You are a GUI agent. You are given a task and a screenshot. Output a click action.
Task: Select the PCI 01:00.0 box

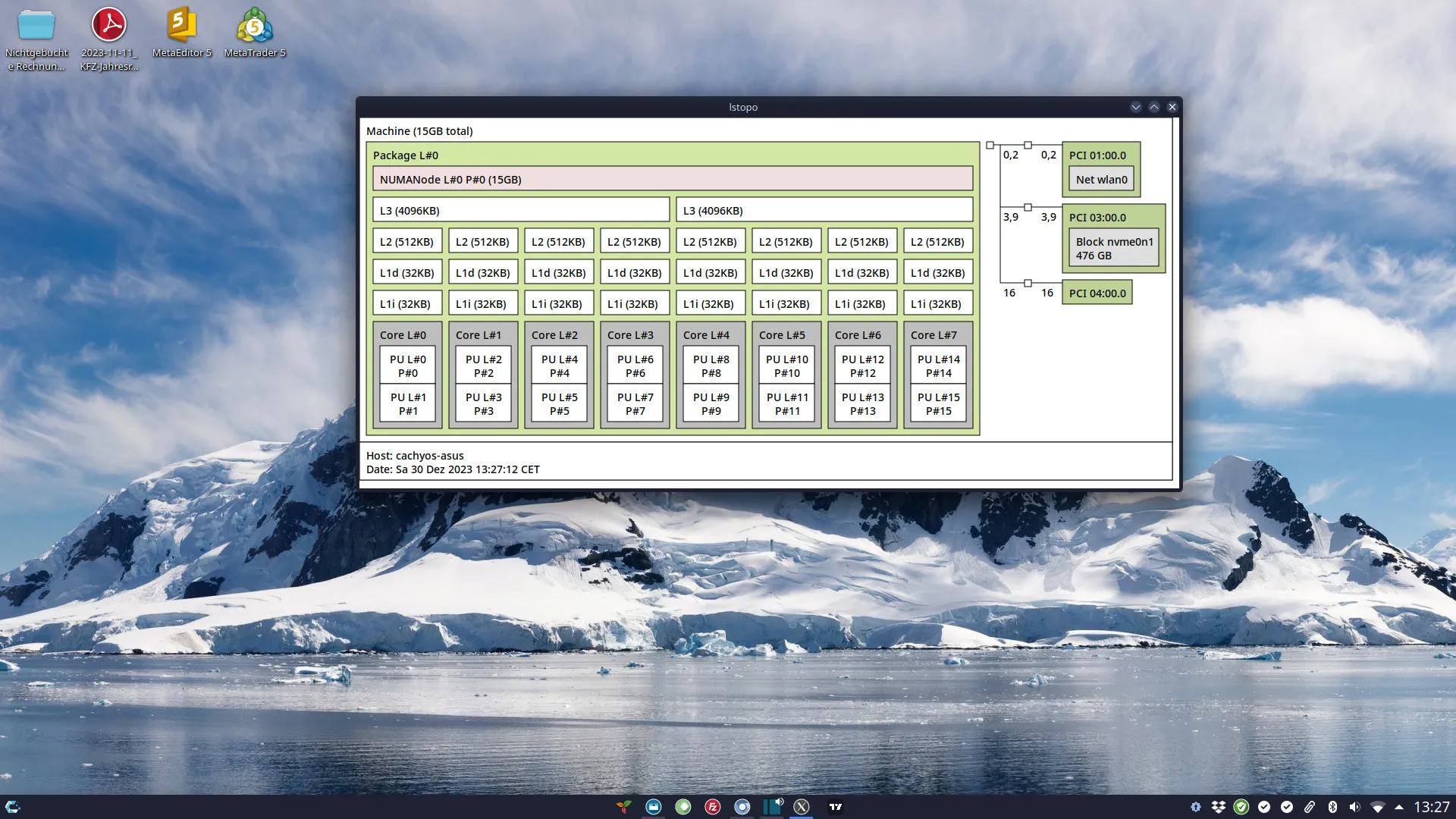(1097, 155)
